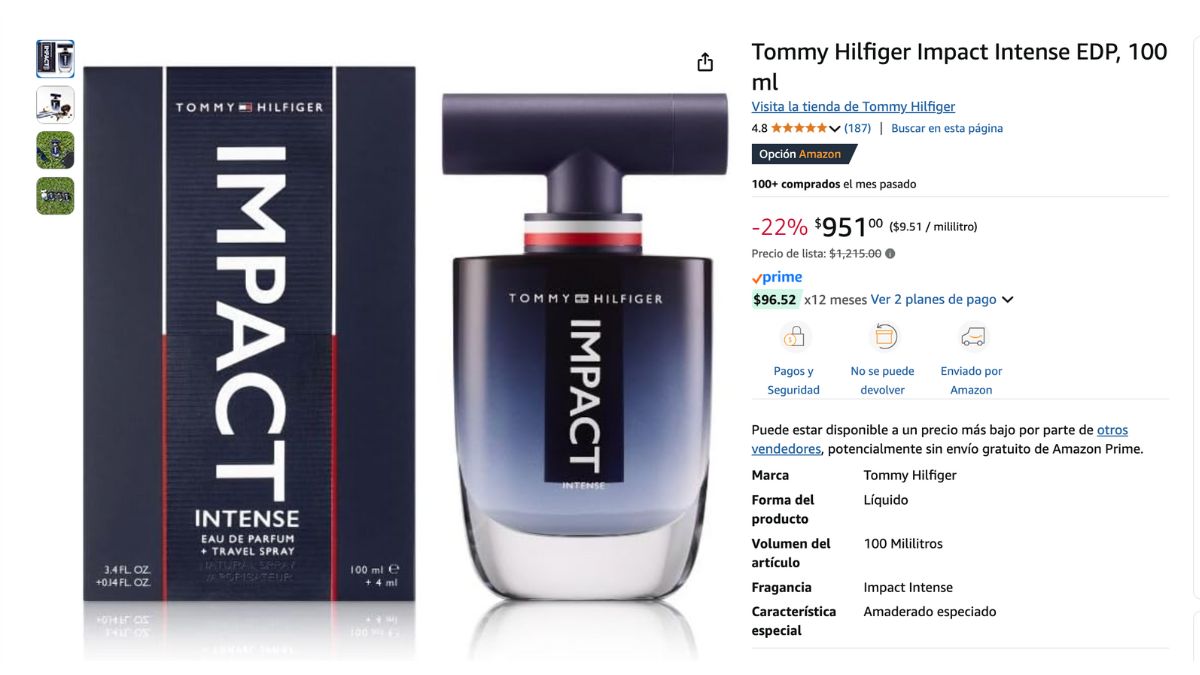
Task: Click the star rating icons
Action: tap(798, 128)
